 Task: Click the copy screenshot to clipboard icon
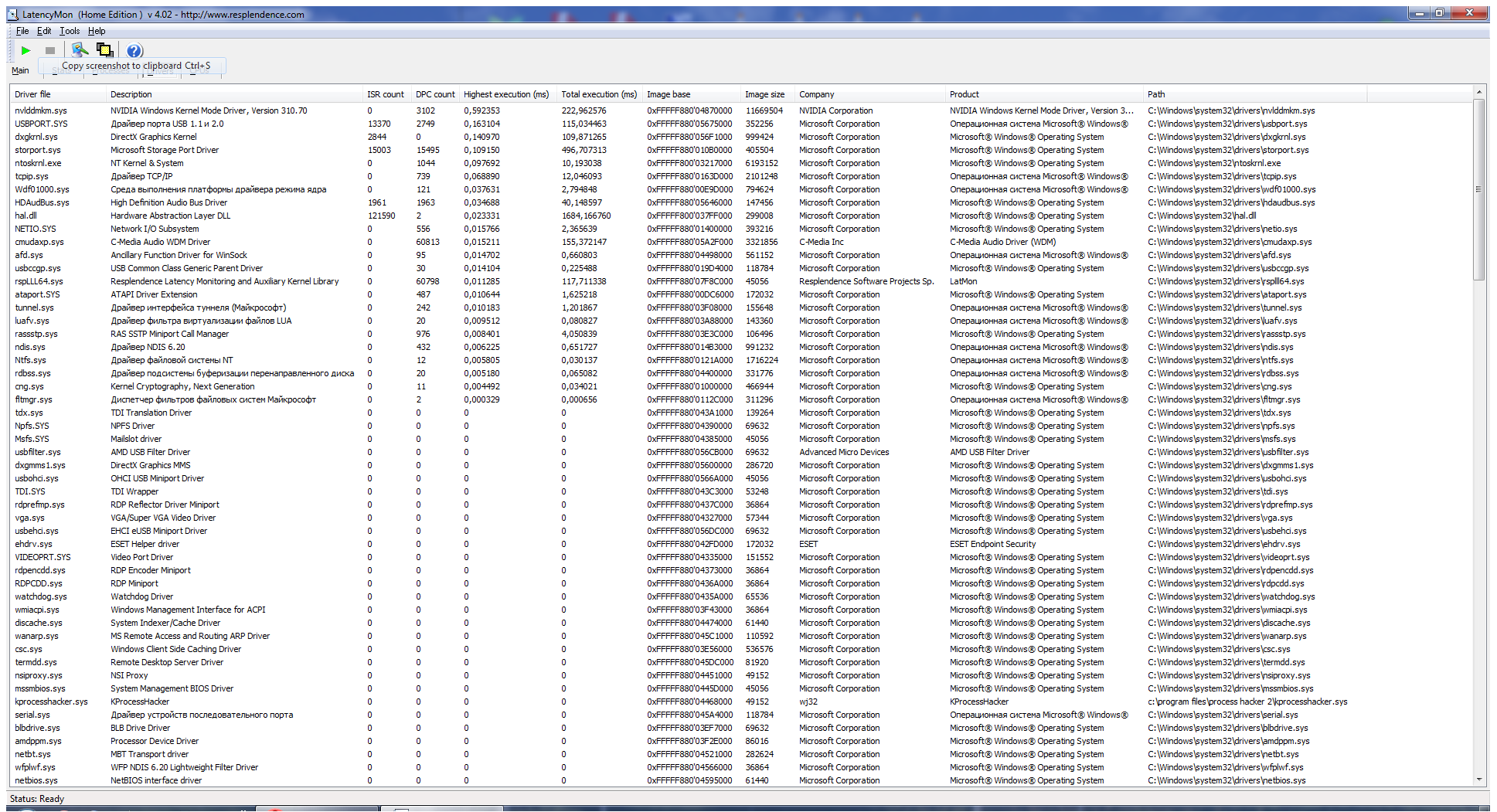(x=104, y=50)
